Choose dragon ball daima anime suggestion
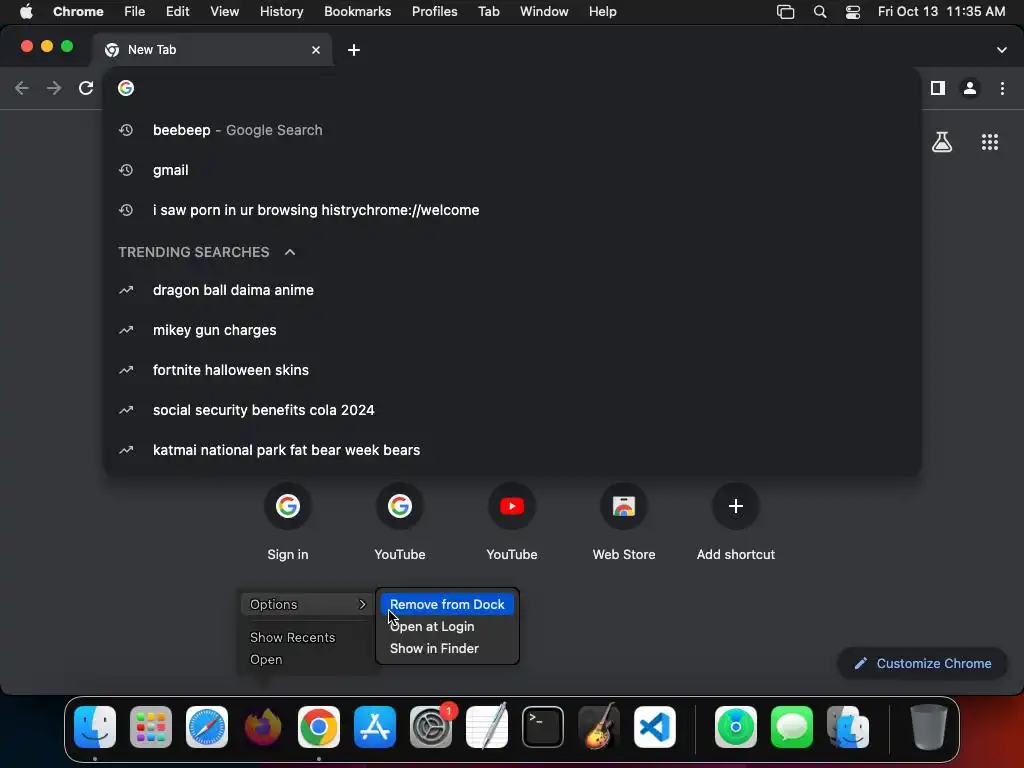 pyautogui.click(x=513, y=290)
